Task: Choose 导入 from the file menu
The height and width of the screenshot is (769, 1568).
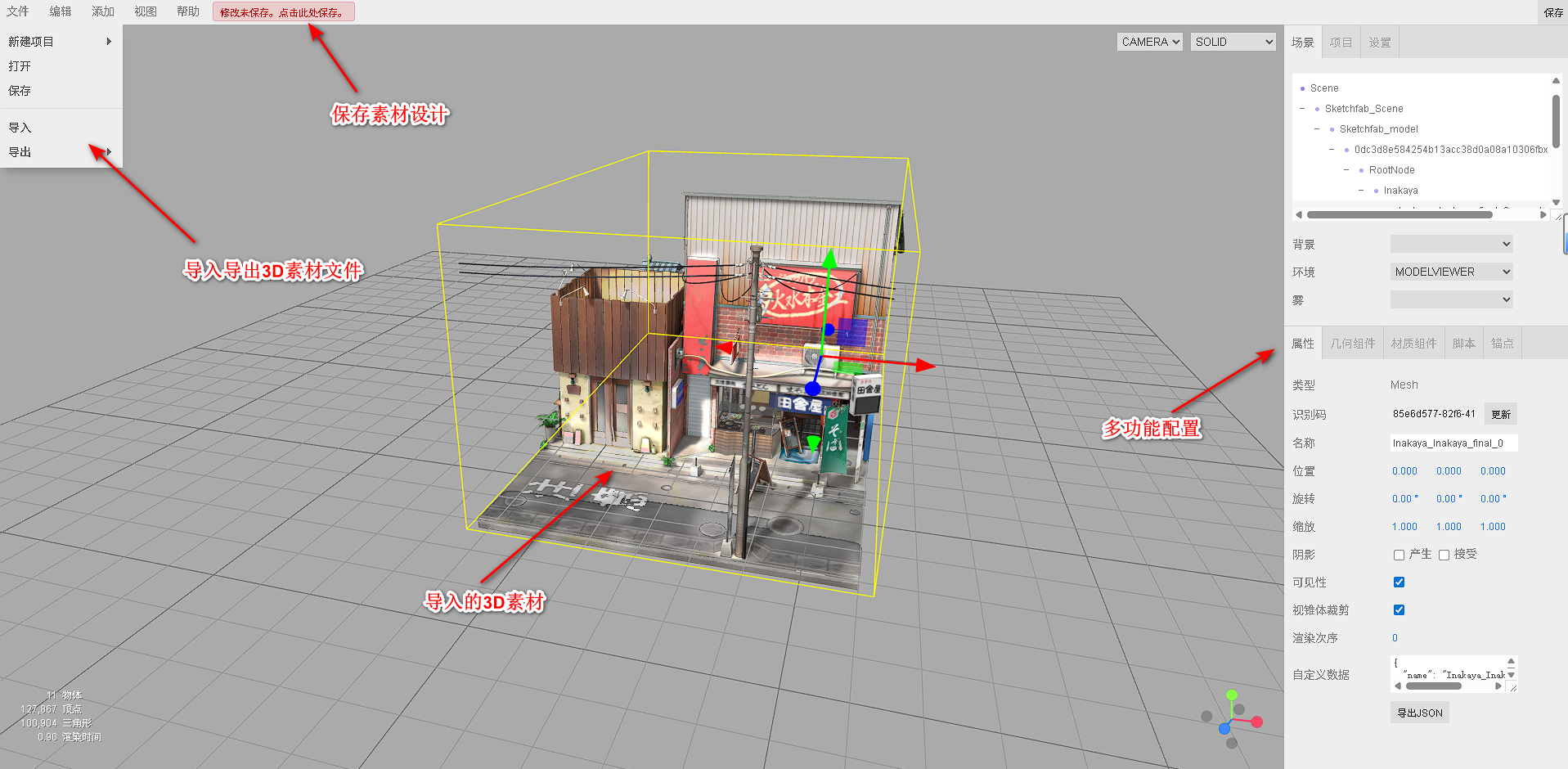Action: tap(20, 128)
